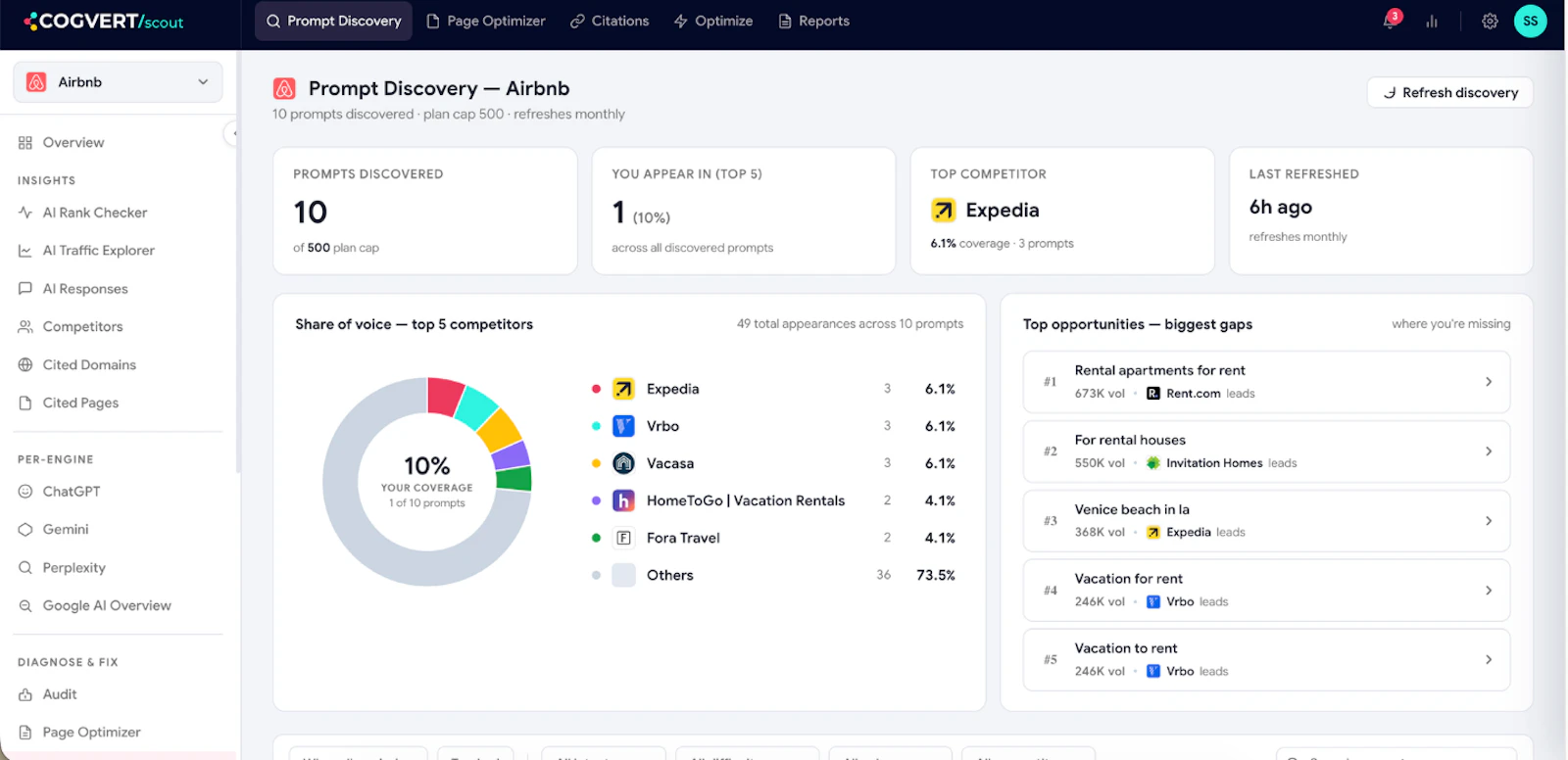1568x760 pixels.
Task: Open the SS user avatar
Action: (1530, 21)
